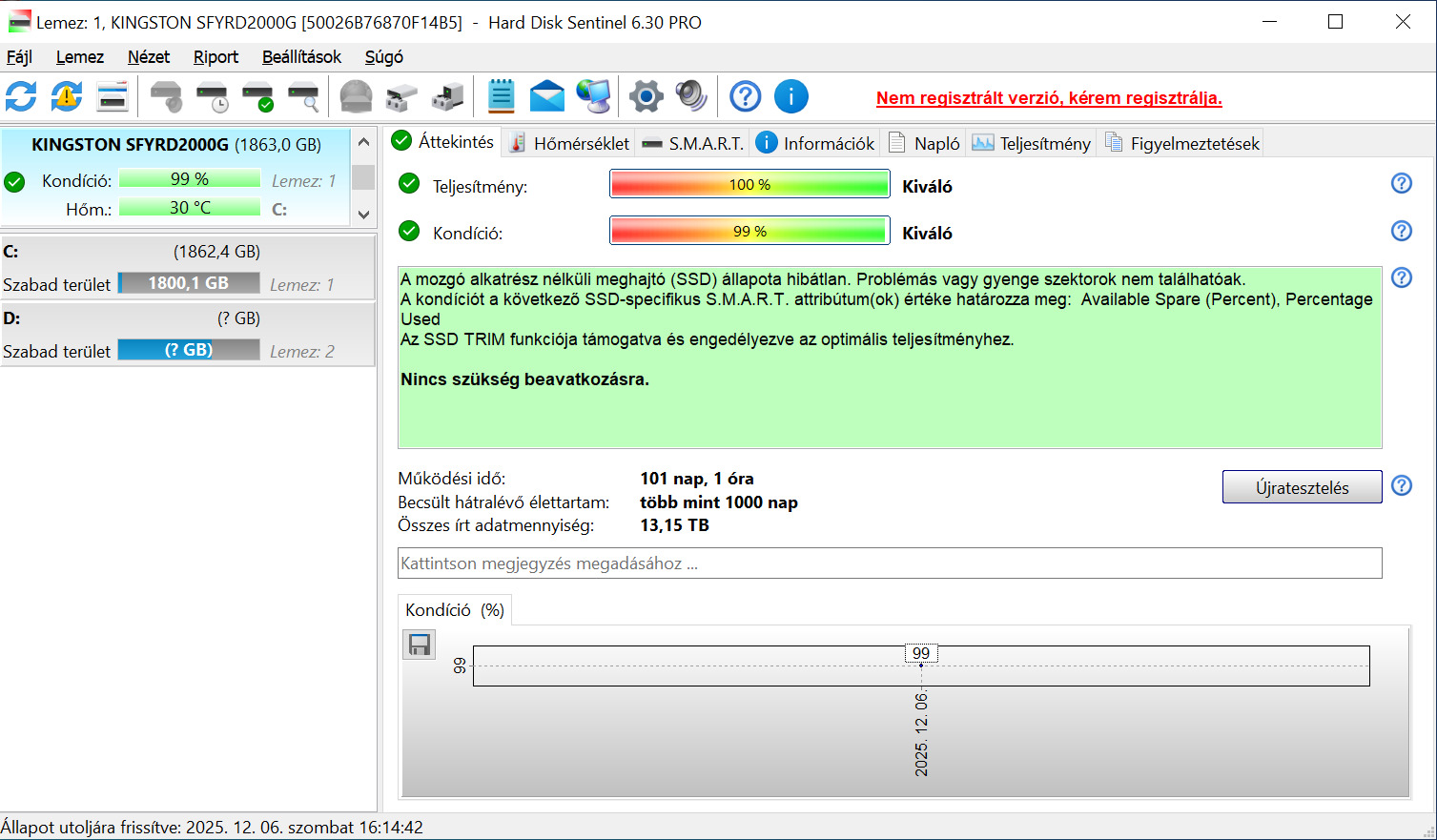Open the blue notepad report icon
This screenshot has height=840, width=1437.
tap(501, 96)
